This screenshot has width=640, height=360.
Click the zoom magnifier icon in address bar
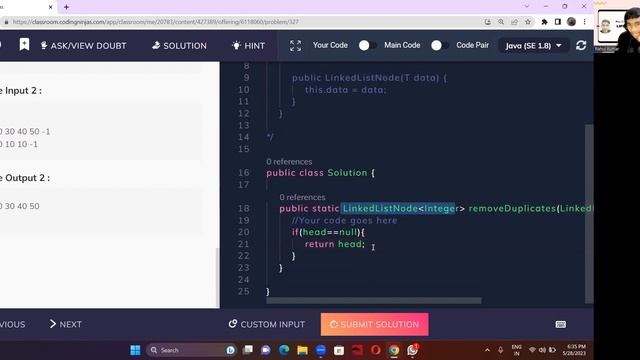[501, 22]
